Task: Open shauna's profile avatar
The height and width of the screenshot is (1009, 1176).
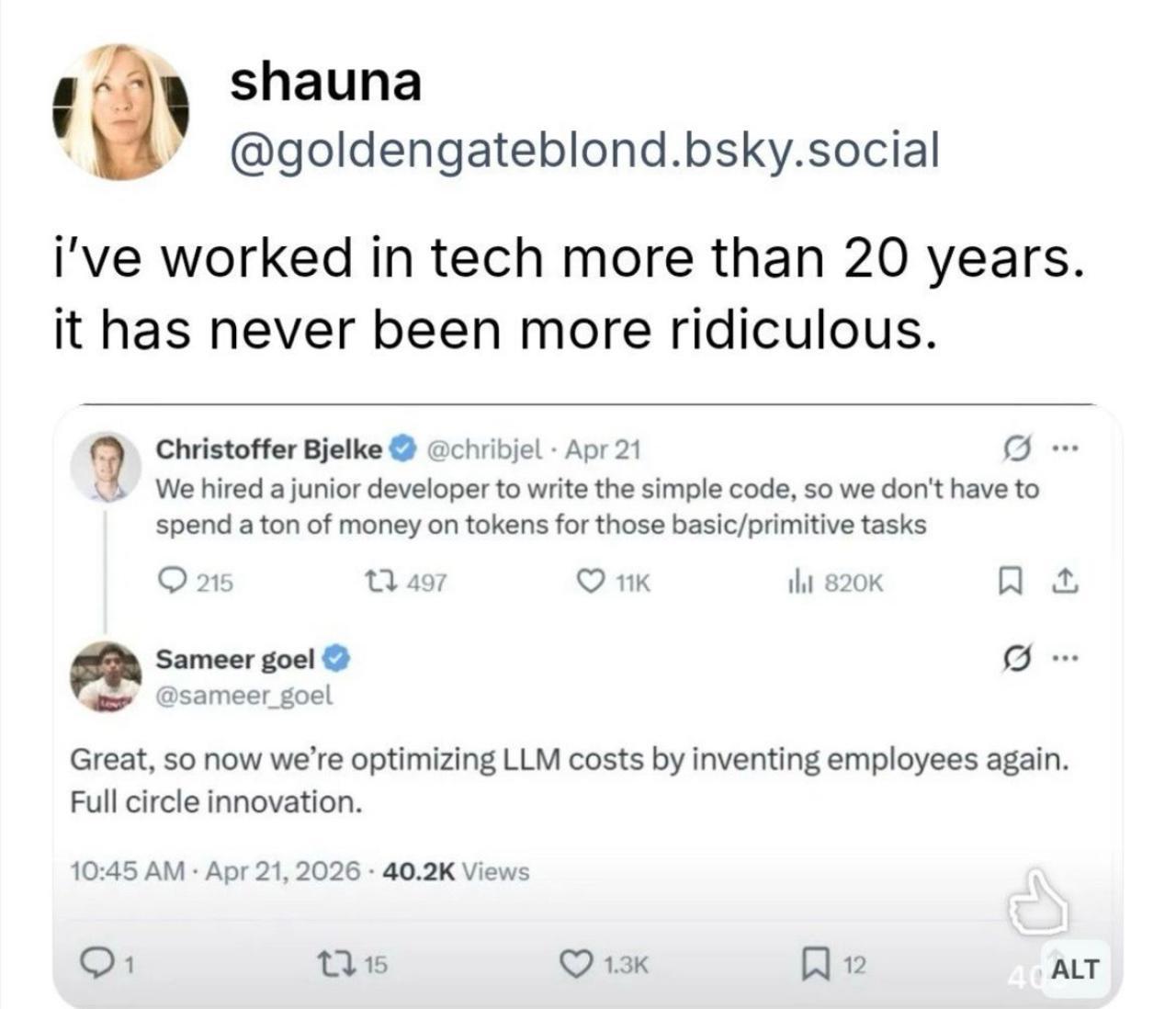Action: click(x=120, y=110)
